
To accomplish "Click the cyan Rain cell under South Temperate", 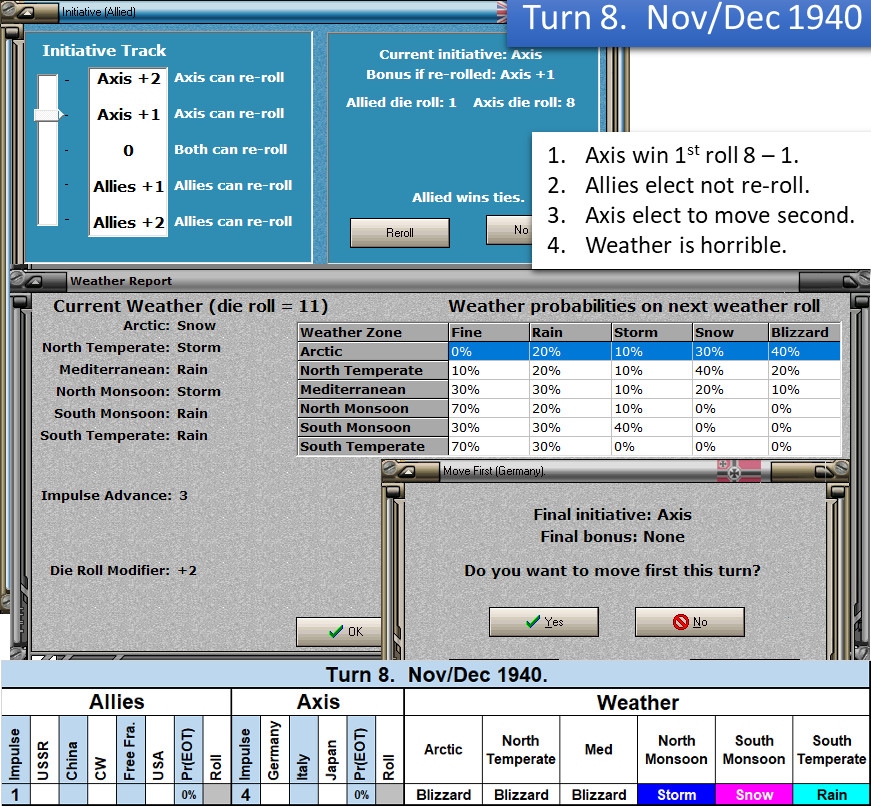I will click(x=832, y=795).
